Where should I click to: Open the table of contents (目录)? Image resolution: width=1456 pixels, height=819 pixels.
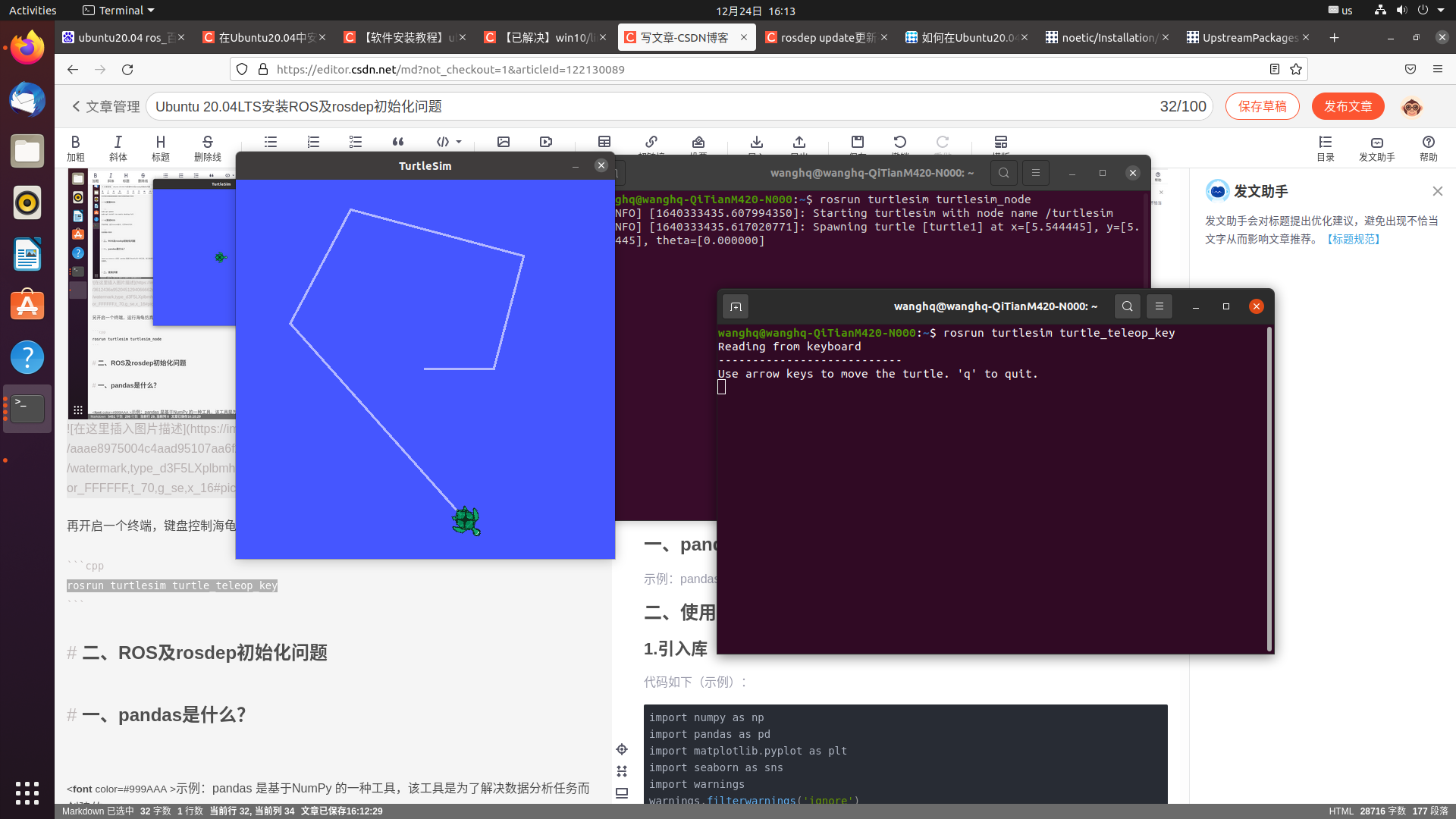click(x=1325, y=147)
